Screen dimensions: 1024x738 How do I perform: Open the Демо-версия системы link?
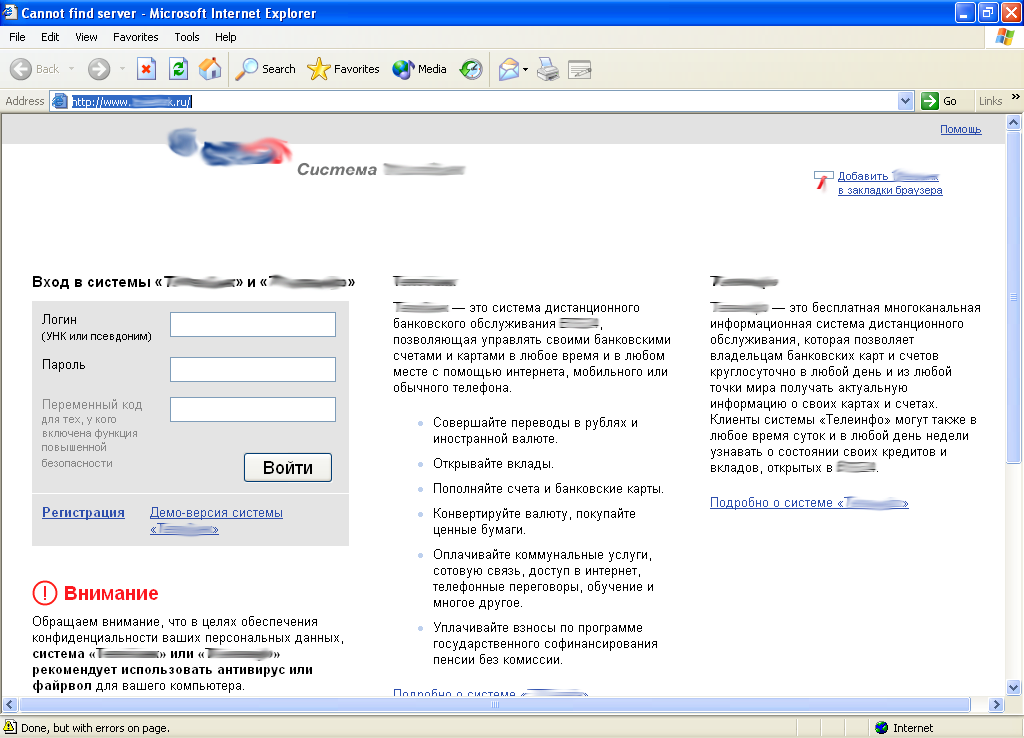coord(216,521)
